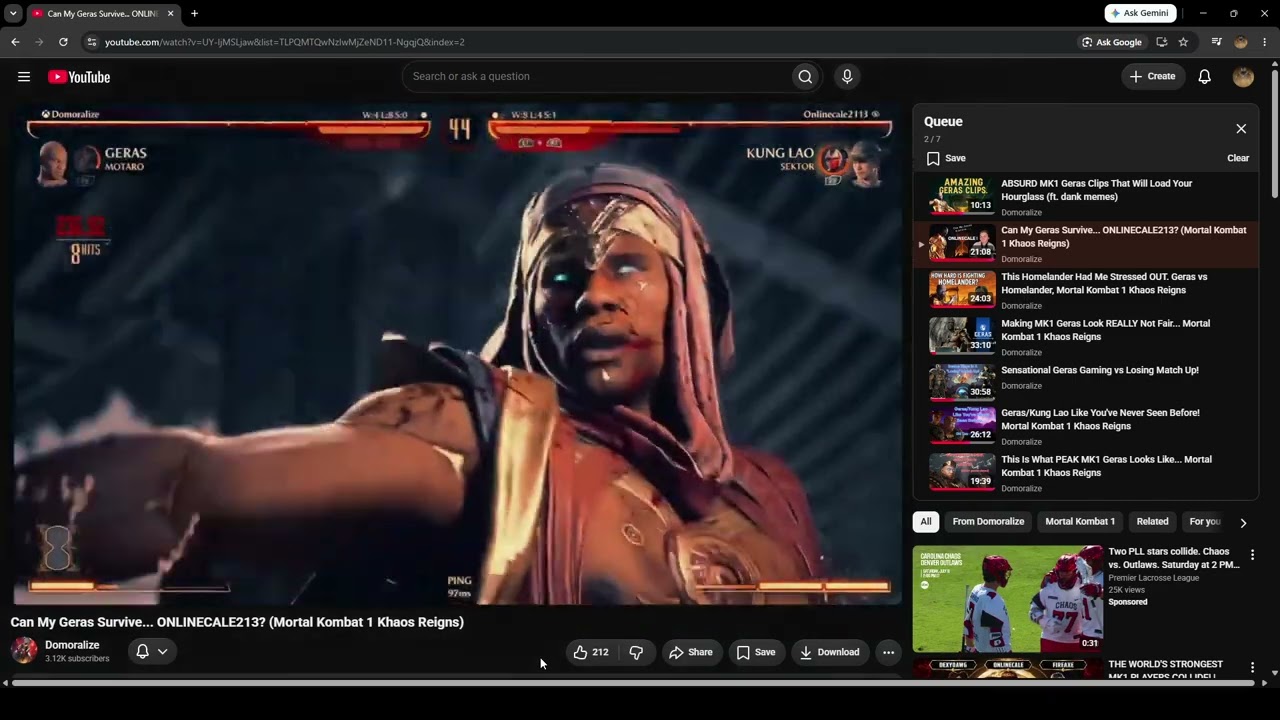Like the video with thumbs up
Image resolution: width=1280 pixels, height=720 pixels.
(x=591, y=652)
